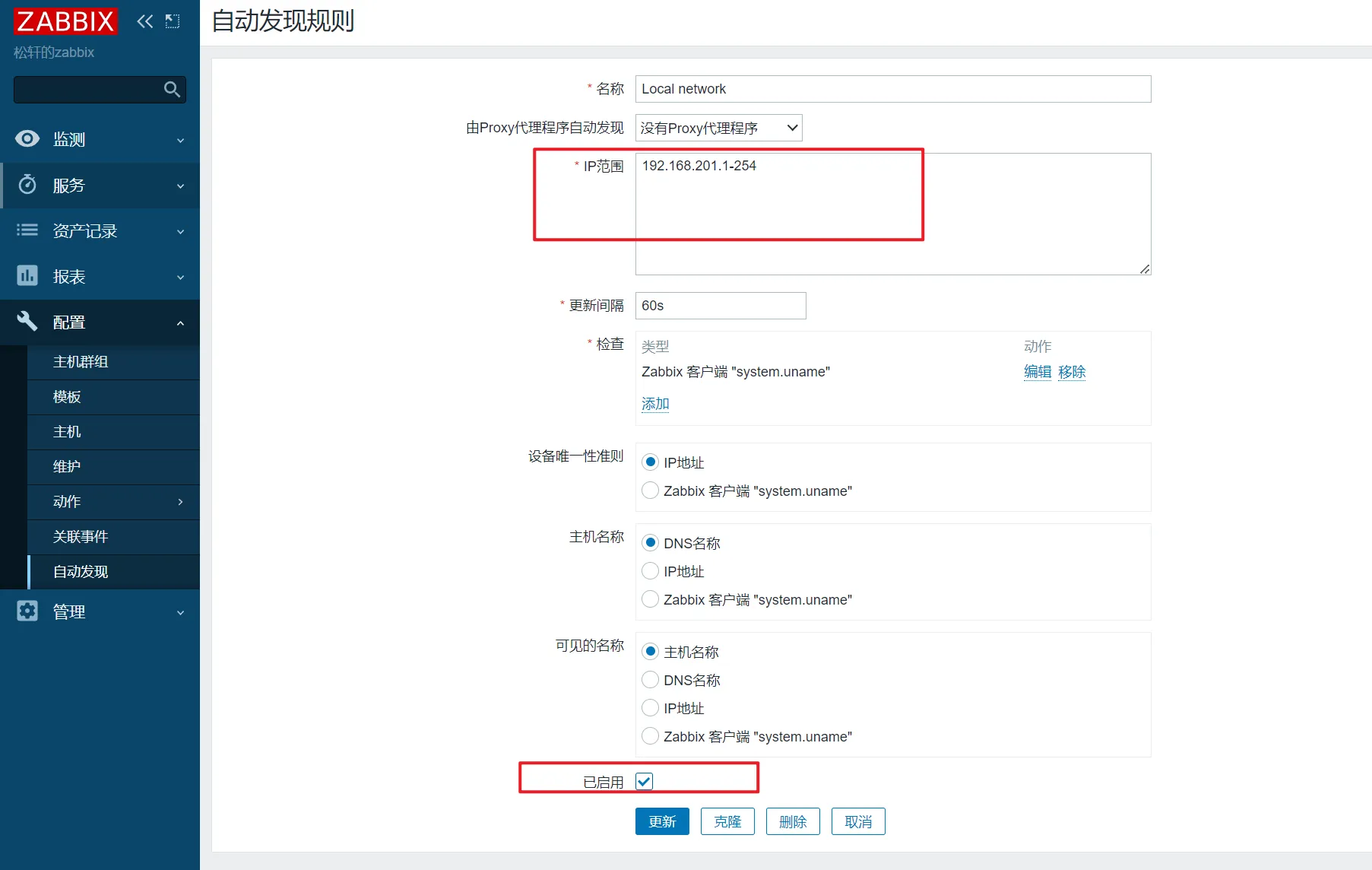The image size is (1372, 870).
Task: Click the 服务 stopwatch icon
Action: click(27, 185)
